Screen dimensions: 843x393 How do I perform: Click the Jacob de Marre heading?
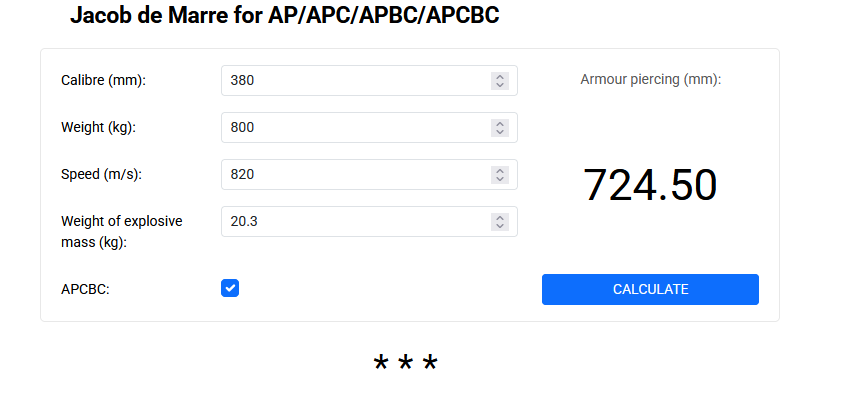pyautogui.click(x=284, y=15)
